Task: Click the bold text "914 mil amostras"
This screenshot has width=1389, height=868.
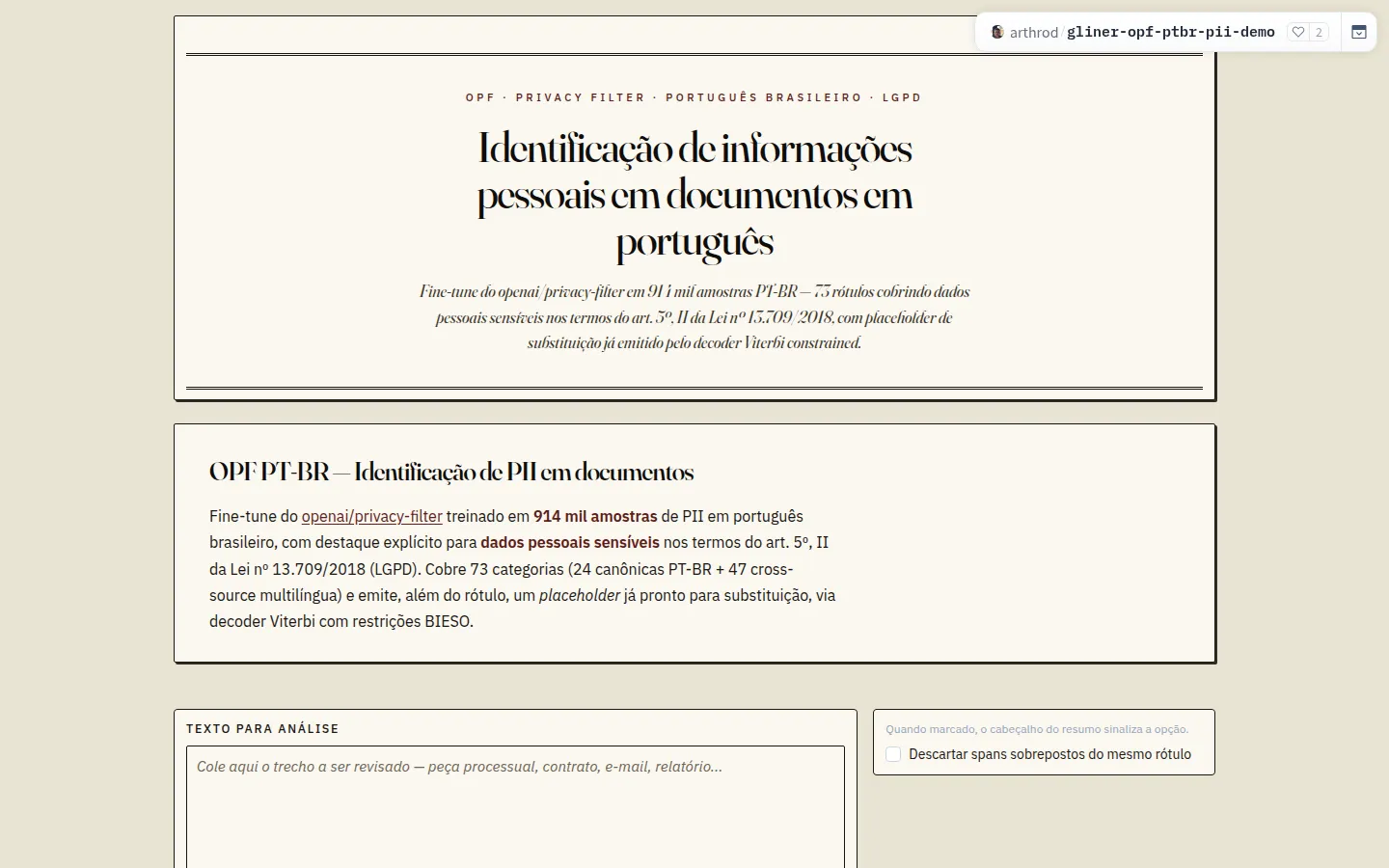Action: pyautogui.click(x=595, y=516)
